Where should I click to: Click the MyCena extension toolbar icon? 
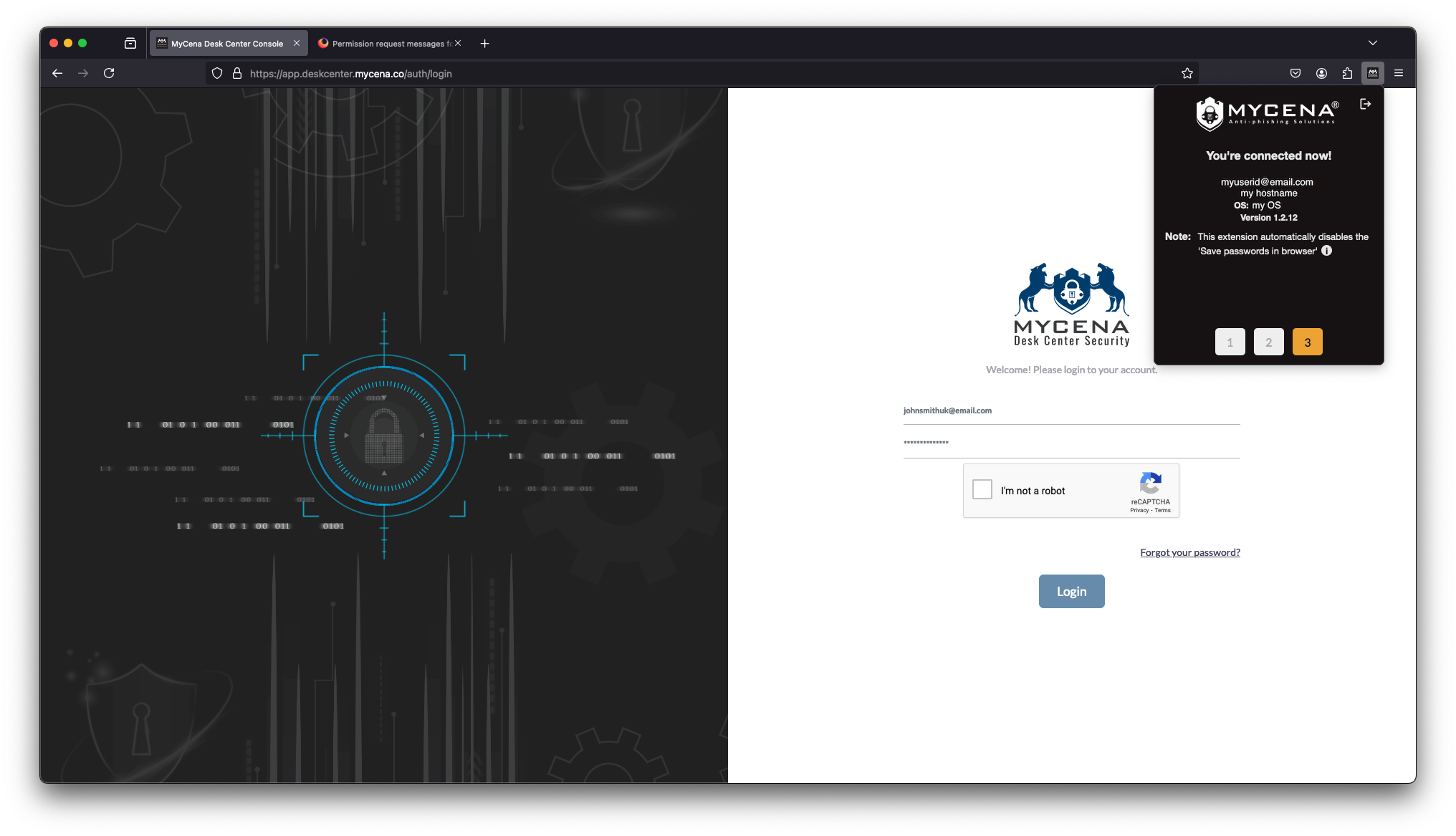pos(1372,73)
